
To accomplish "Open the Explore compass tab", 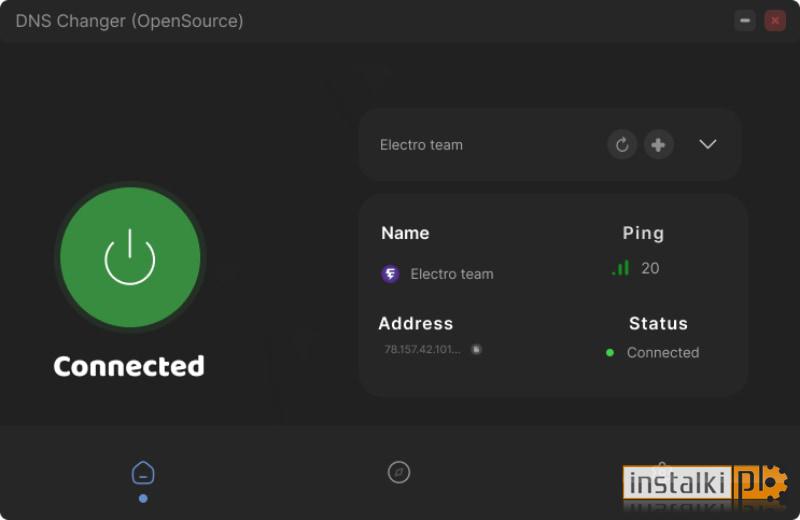I will [398, 472].
